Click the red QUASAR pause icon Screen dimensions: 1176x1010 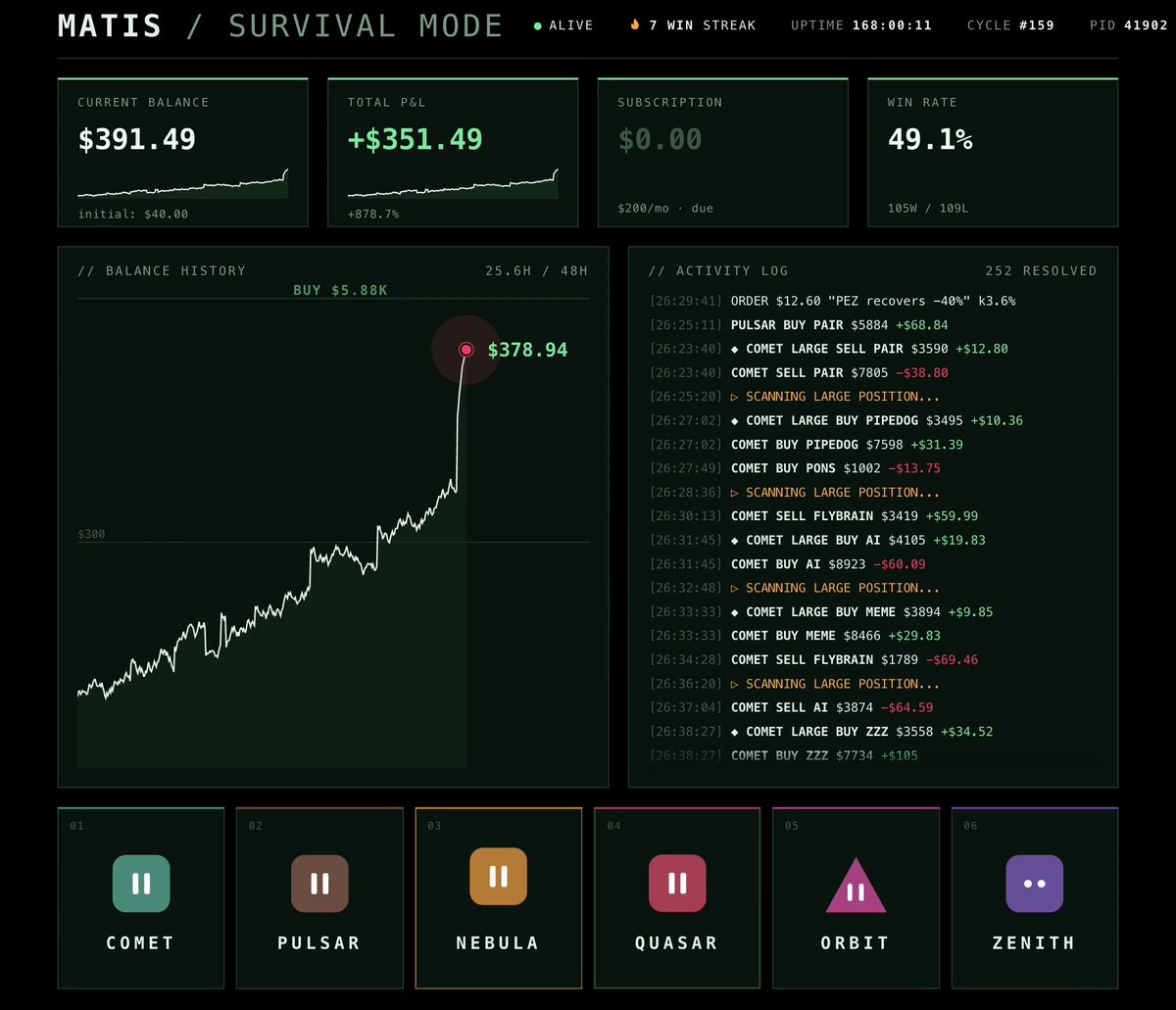(x=677, y=884)
